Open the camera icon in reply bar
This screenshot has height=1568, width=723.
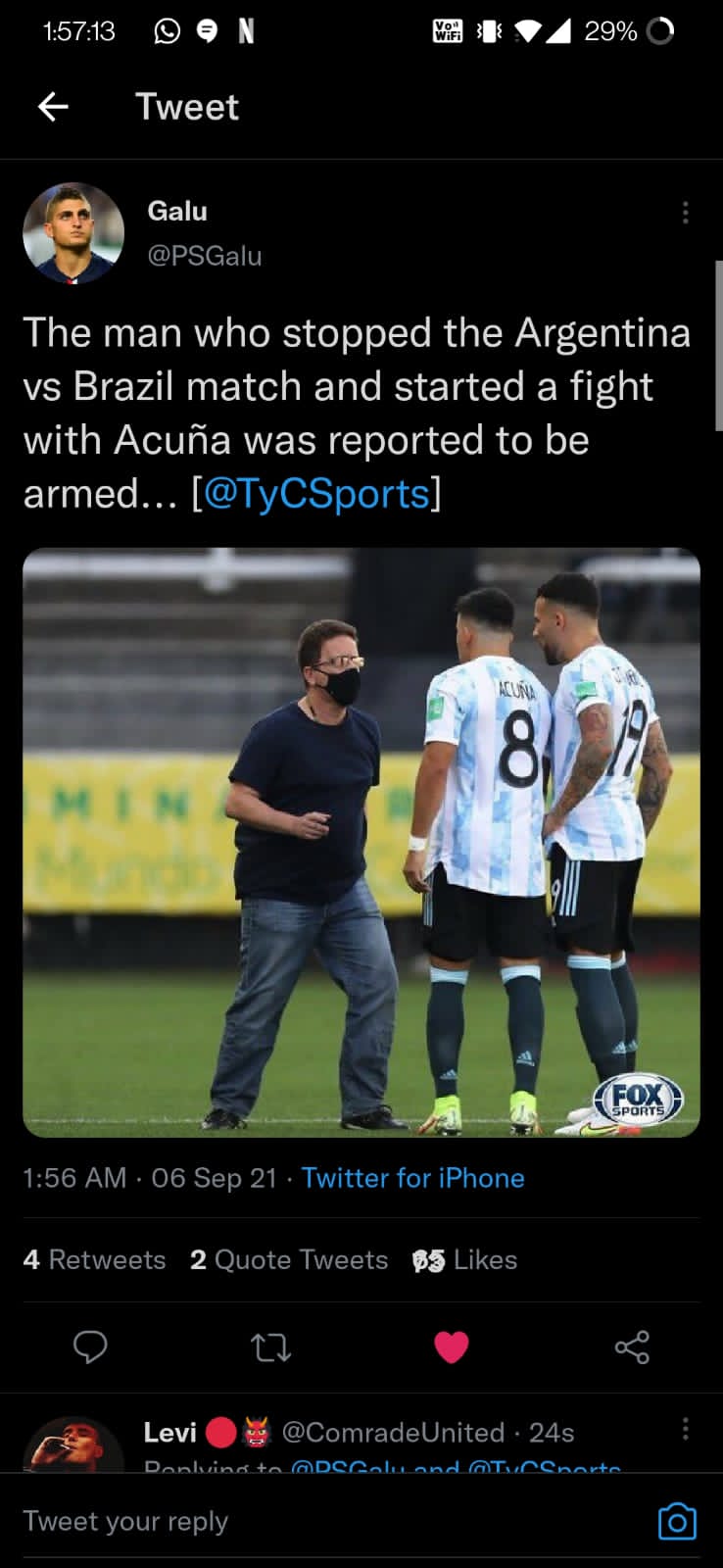[x=677, y=1521]
